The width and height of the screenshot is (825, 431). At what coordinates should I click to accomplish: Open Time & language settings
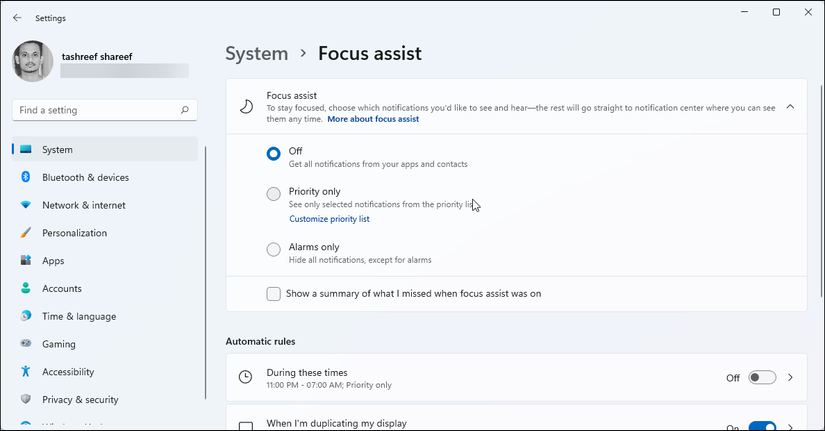point(79,316)
